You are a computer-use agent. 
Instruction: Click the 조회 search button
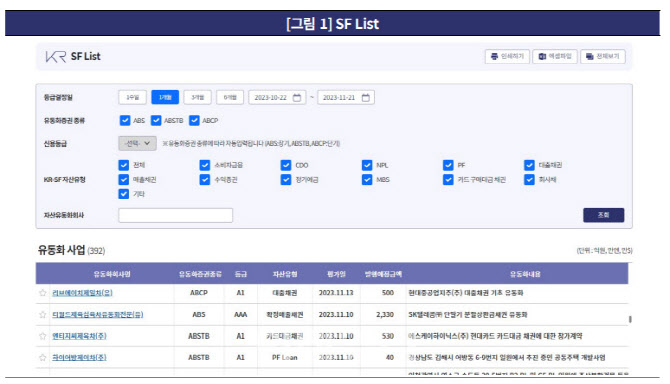click(603, 215)
